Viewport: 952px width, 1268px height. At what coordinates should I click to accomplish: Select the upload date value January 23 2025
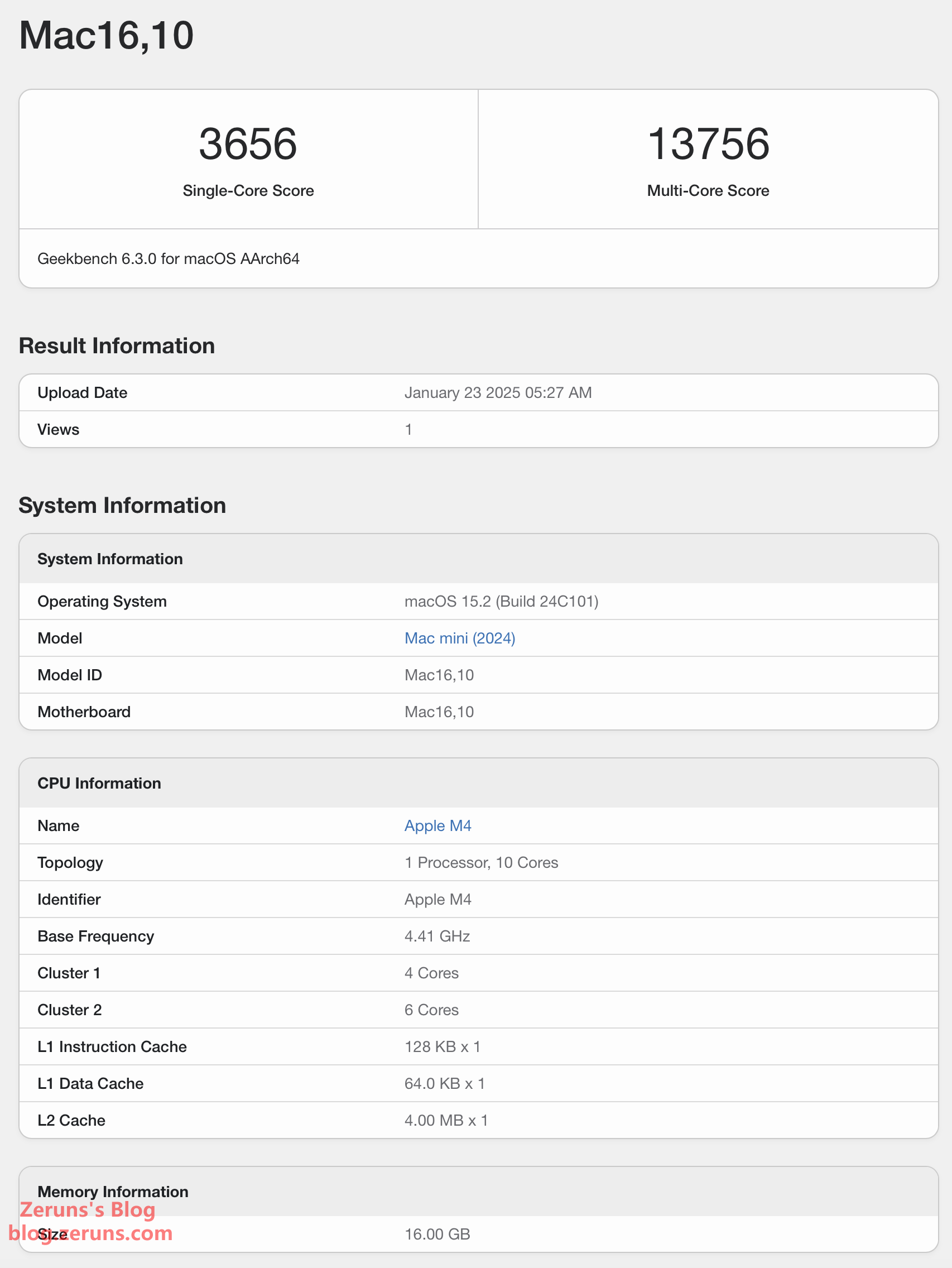point(498,393)
